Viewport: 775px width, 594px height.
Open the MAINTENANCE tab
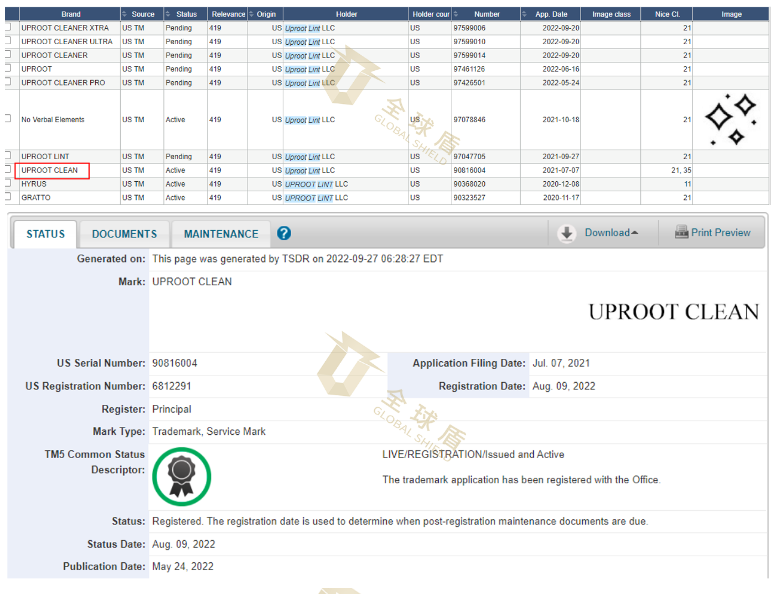coord(221,234)
